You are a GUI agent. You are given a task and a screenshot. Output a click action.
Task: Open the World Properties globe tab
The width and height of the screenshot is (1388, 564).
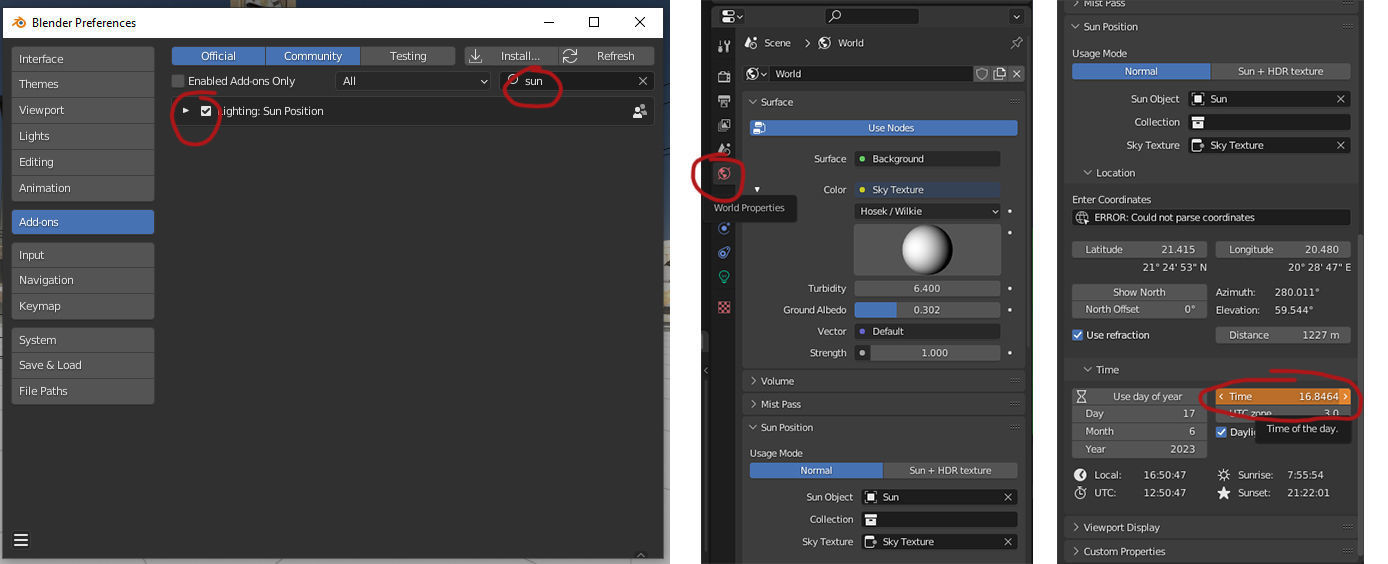click(724, 173)
